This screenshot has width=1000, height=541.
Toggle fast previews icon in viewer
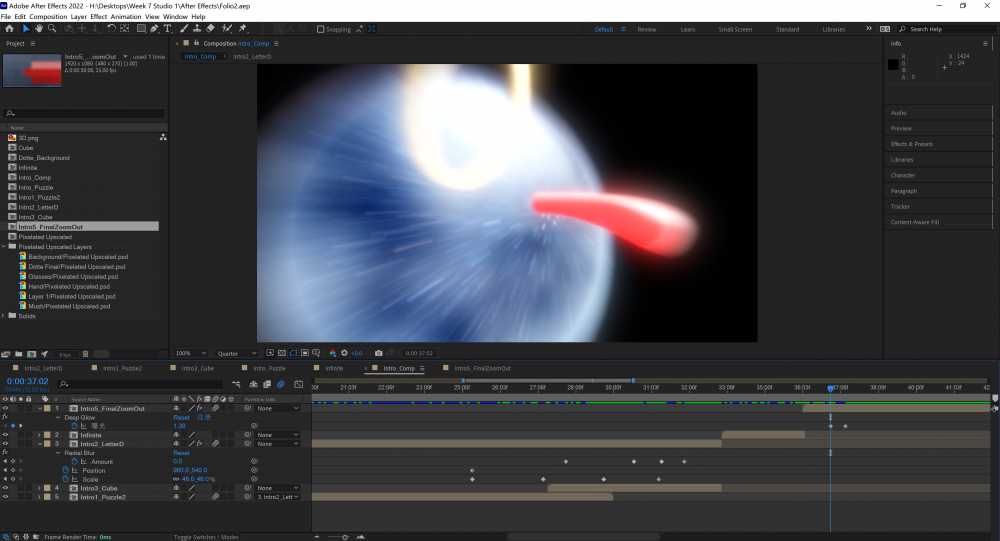click(270, 353)
